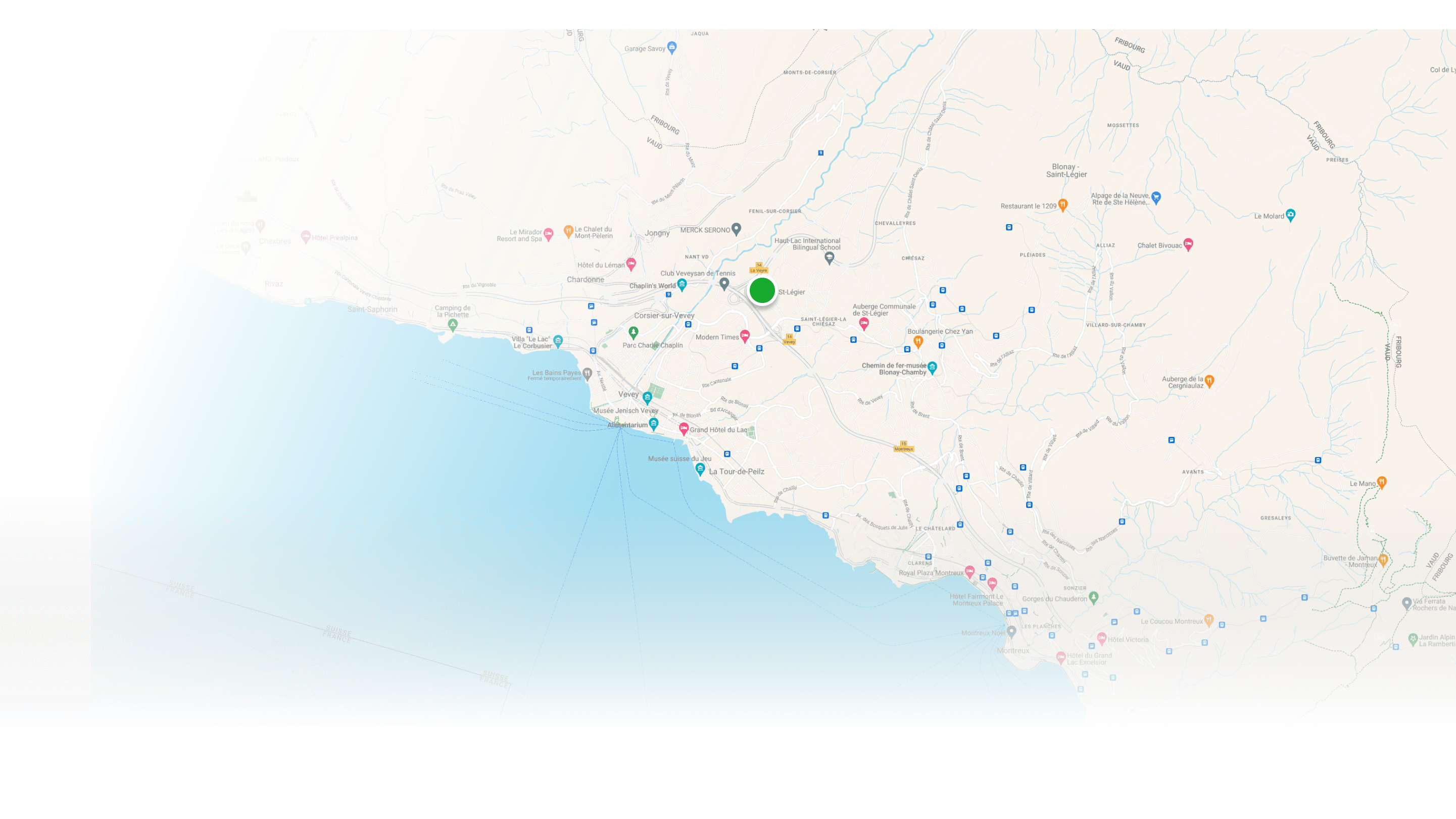Select the Alimentarium museum pin
This screenshot has width=1456, height=819.
point(653,423)
